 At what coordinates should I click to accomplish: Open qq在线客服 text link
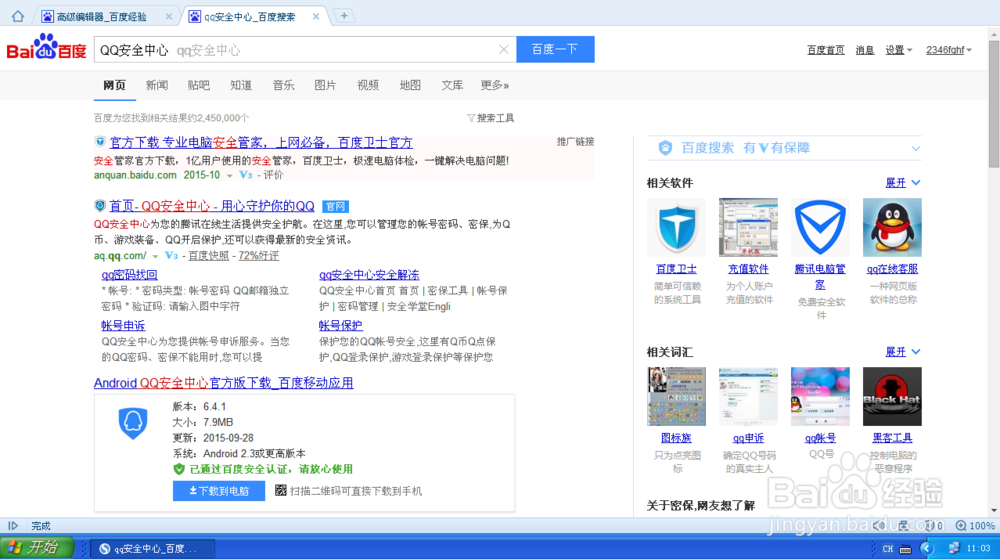(x=892, y=269)
